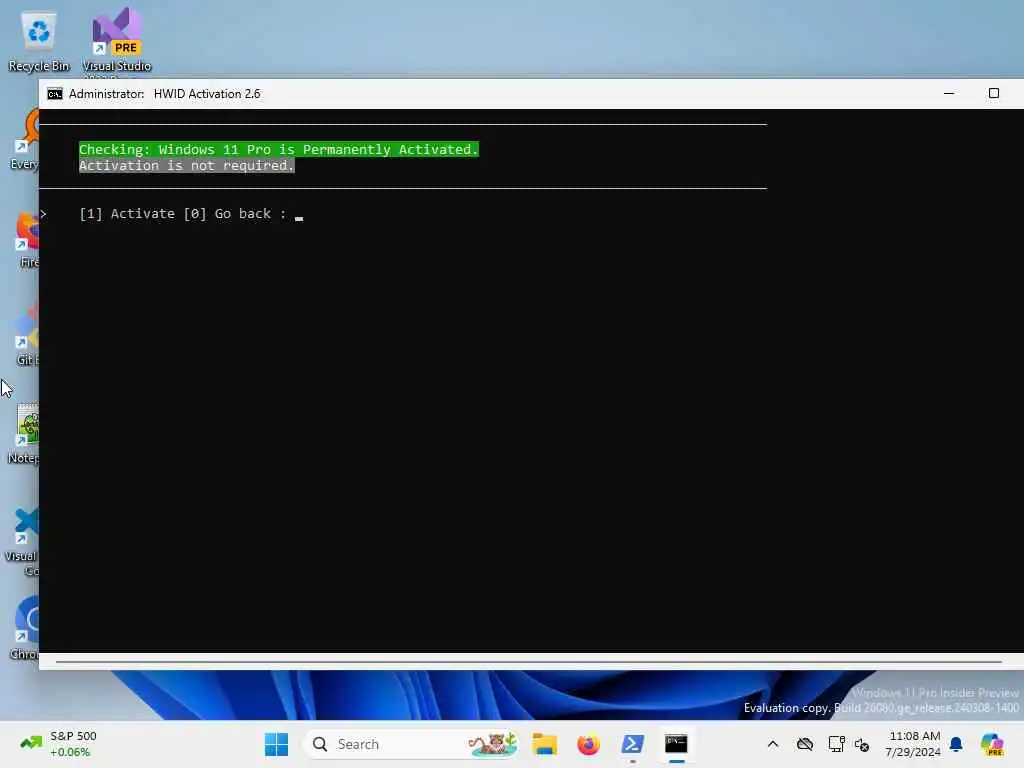Open the Everything desktop shortcut
1024x768 pixels.
click(x=25, y=140)
